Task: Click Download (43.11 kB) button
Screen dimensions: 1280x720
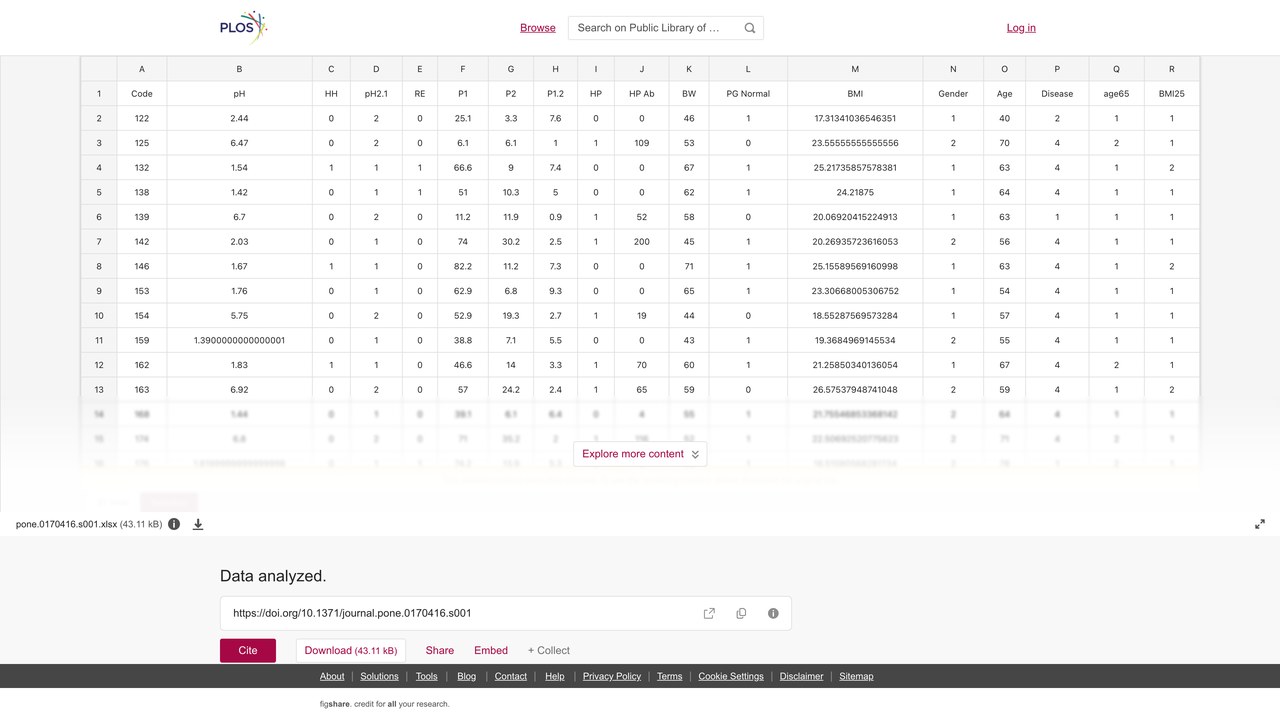Action: click(x=351, y=650)
